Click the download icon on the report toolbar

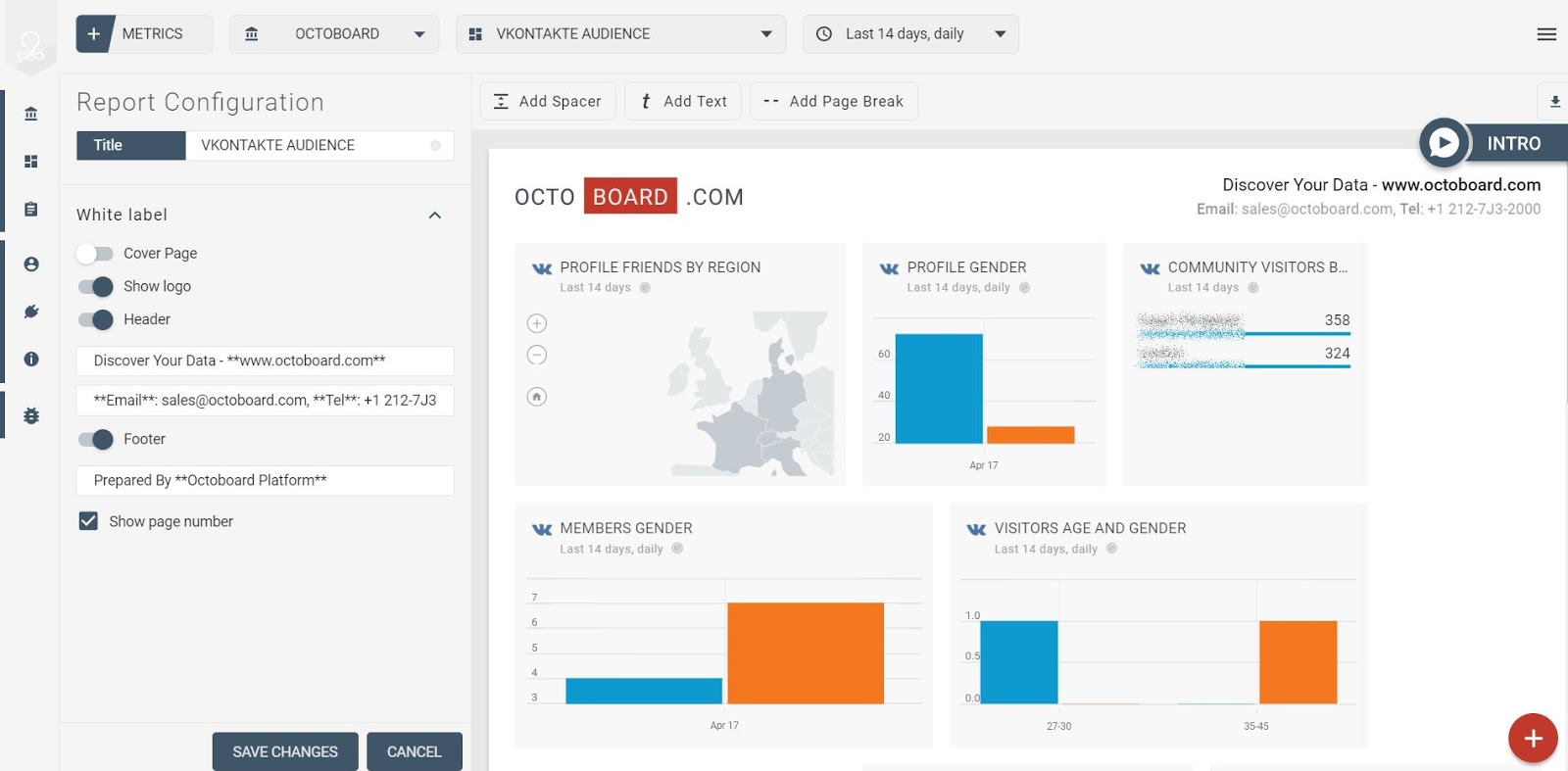(1554, 101)
